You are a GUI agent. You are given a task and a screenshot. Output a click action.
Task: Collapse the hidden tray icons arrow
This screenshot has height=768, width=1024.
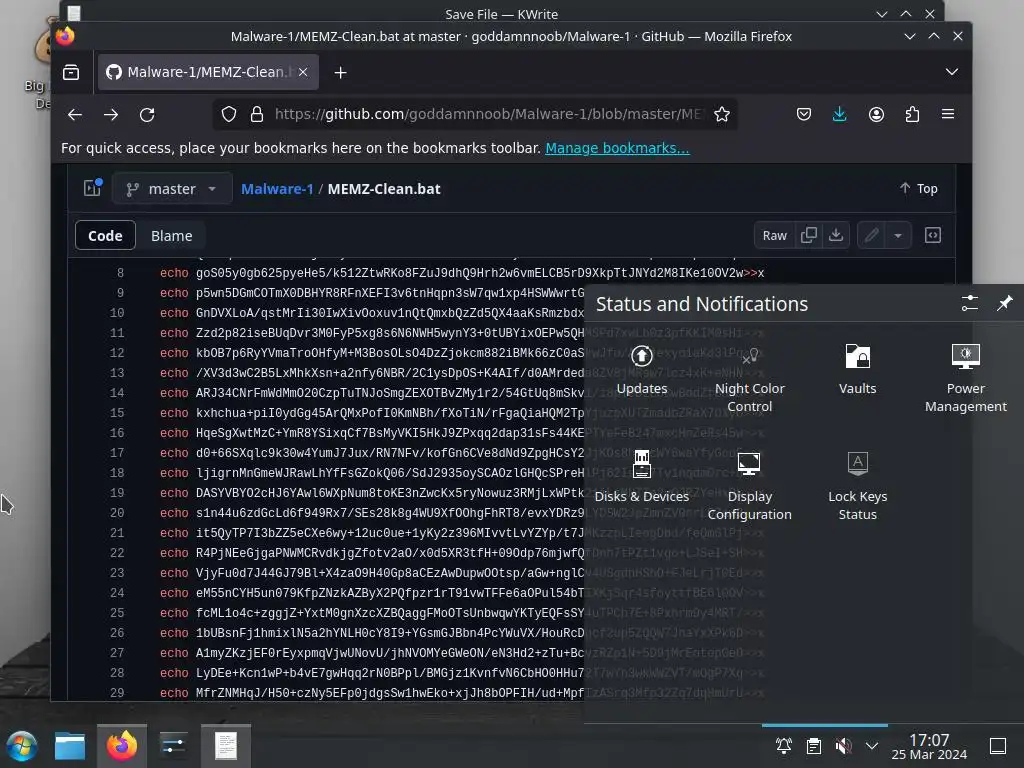coord(872,746)
